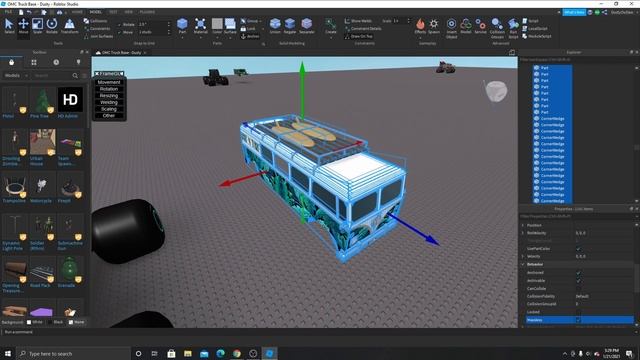Screen dimensions: 640x360
Task: Toggle Show Welds
Action: 358,21
